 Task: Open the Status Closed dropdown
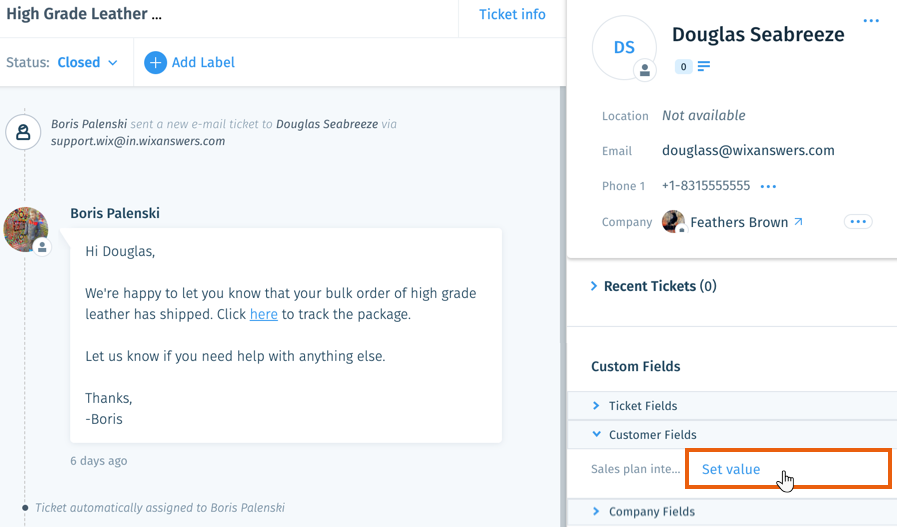[x=88, y=62]
